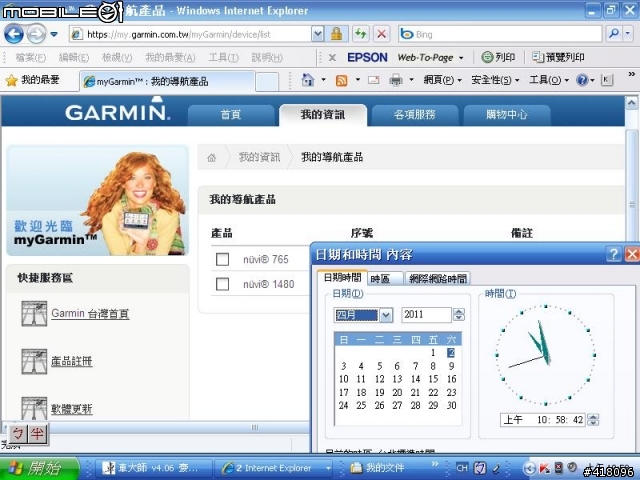Close the EPSON toolbar with X
Screen dimensions: 640x480
pyautogui.click(x=332, y=58)
